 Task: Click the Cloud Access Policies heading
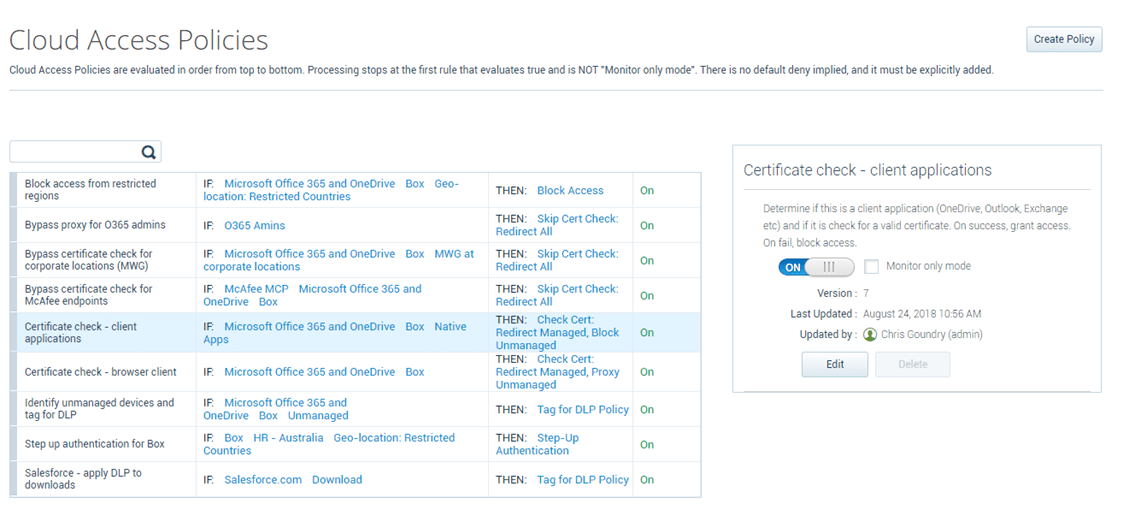(138, 39)
